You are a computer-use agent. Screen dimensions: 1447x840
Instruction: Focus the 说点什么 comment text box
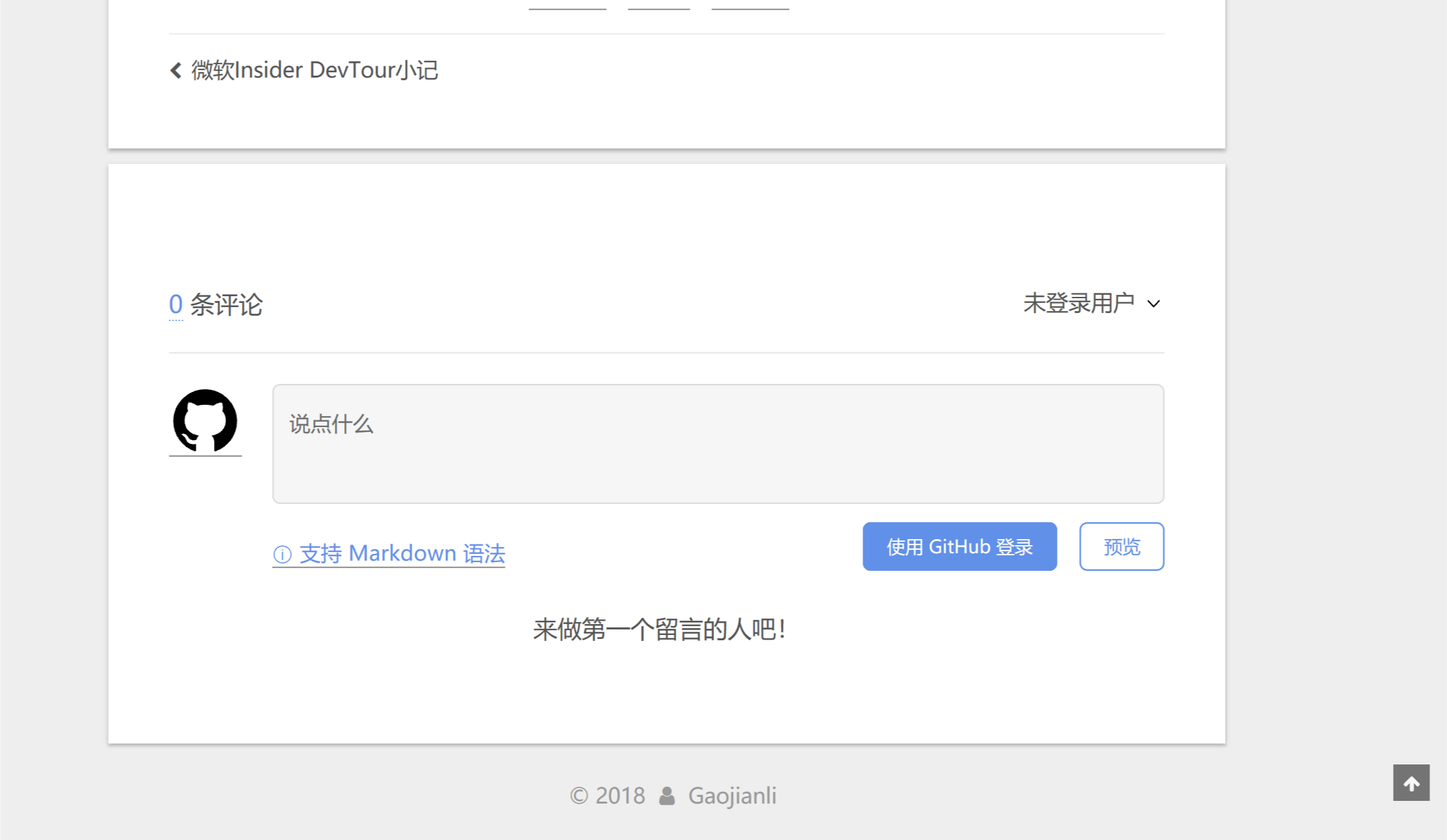718,444
